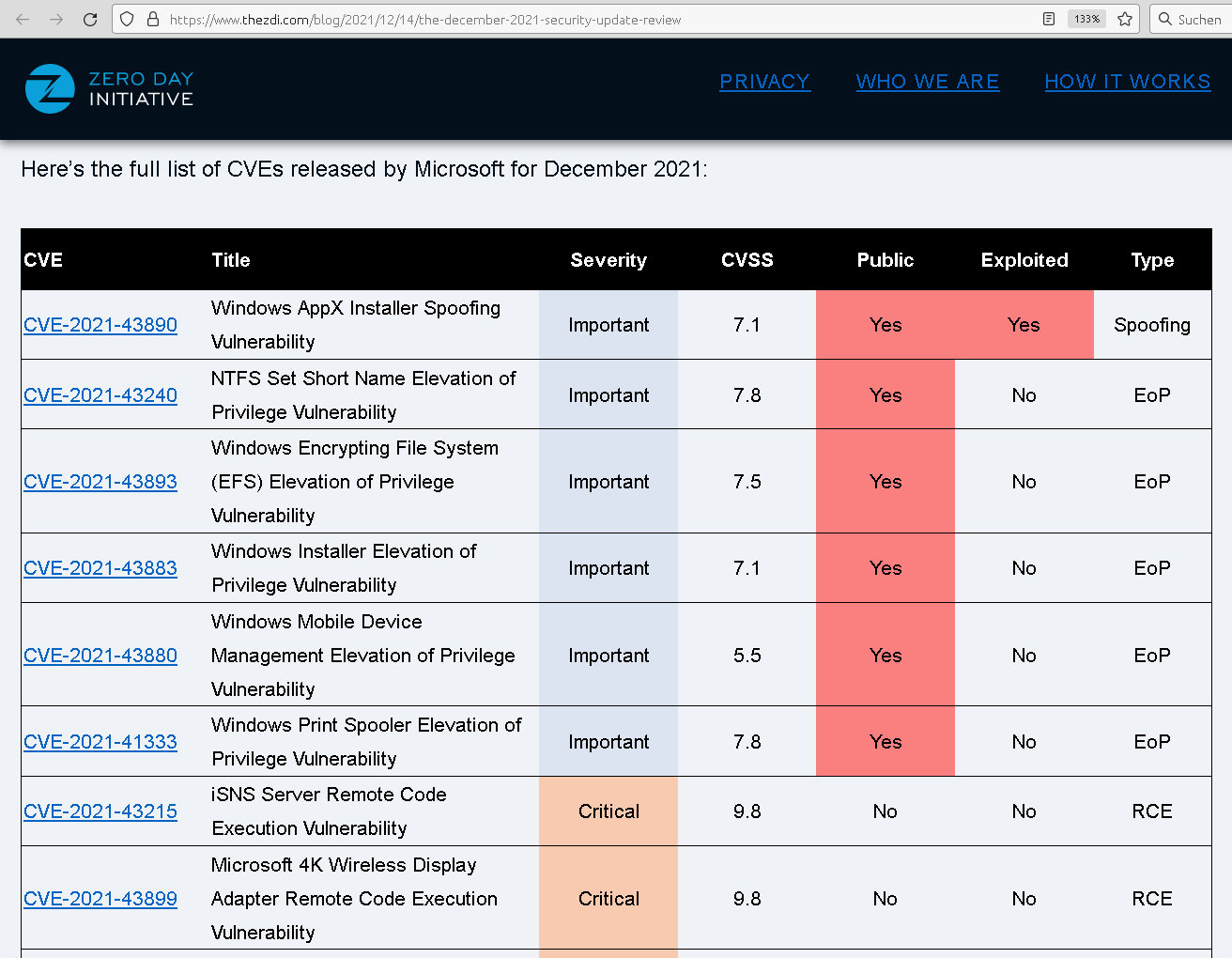Image resolution: width=1232 pixels, height=958 pixels.
Task: Click RCE type cell for CVE-2021-43215
Action: click(x=1152, y=811)
